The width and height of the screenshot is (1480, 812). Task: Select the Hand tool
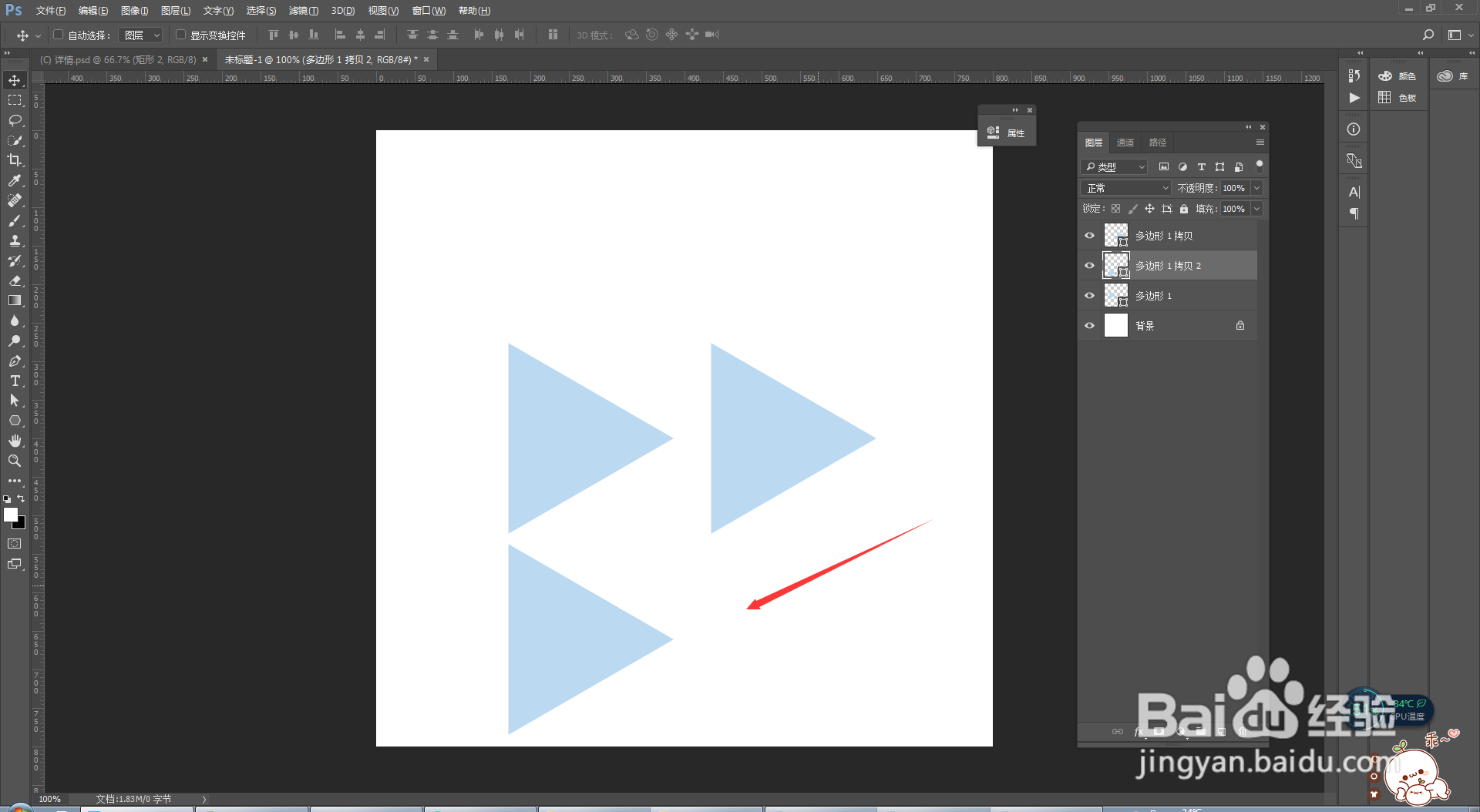pos(15,441)
